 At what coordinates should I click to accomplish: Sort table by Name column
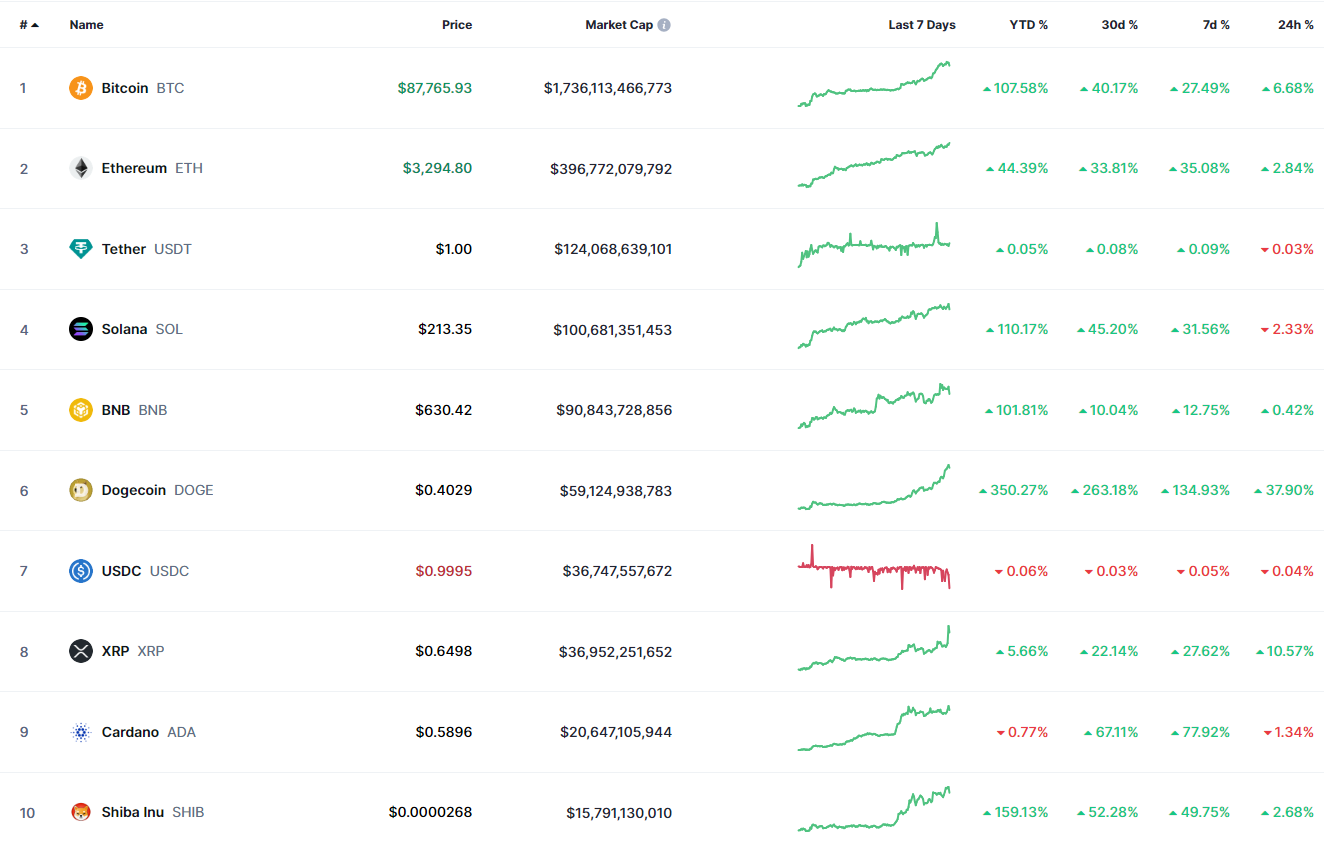click(x=86, y=25)
